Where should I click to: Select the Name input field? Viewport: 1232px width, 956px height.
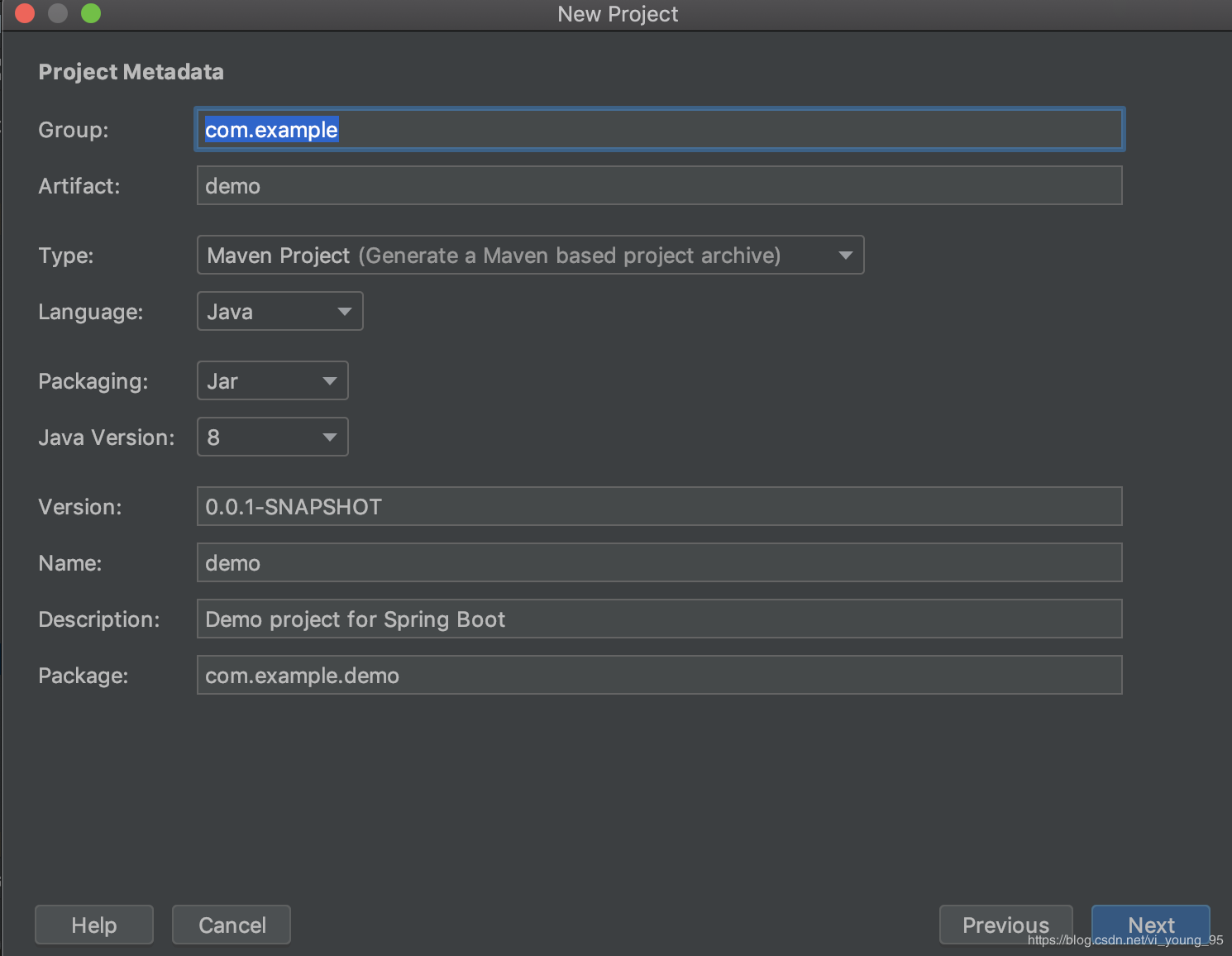coord(659,563)
